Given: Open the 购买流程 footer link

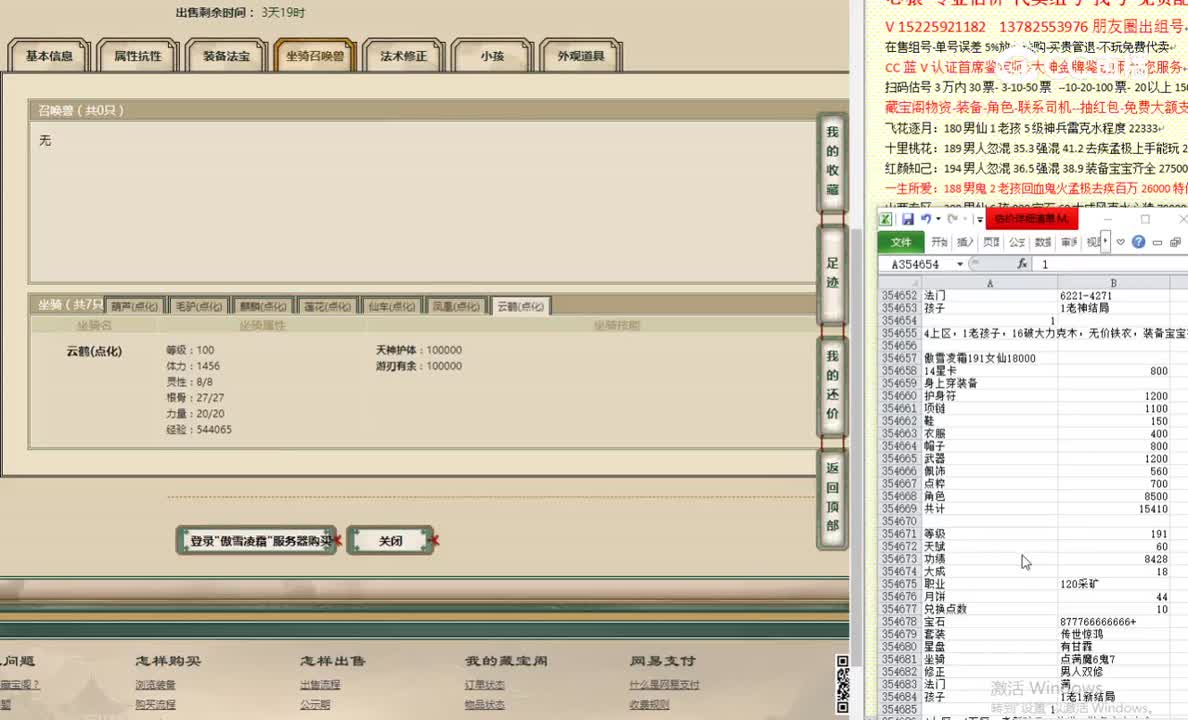Looking at the screenshot, I should (x=155, y=704).
